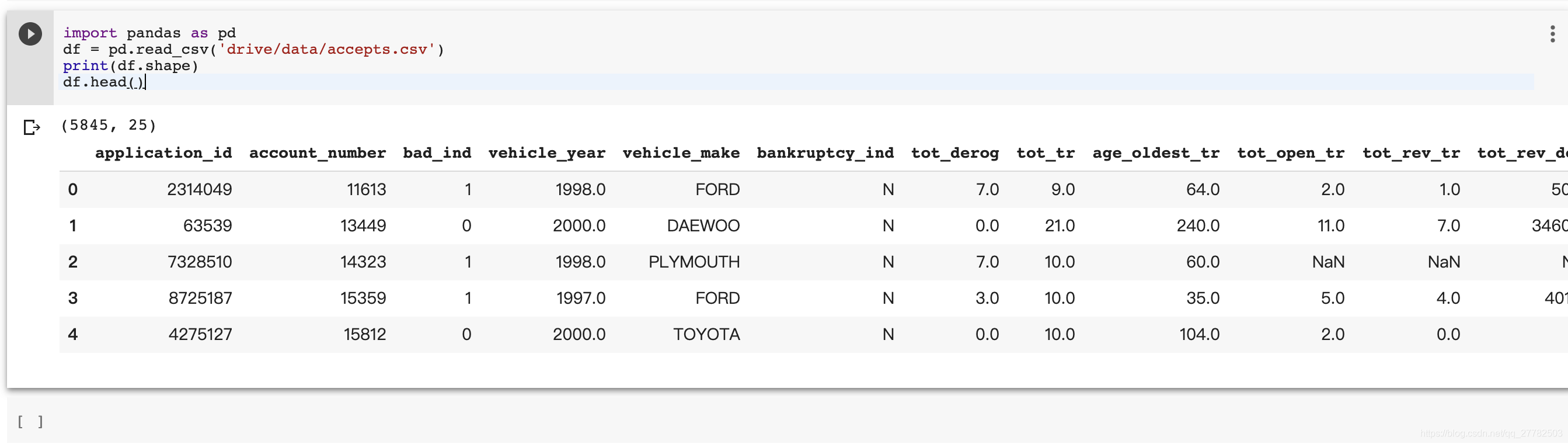Click the application_id column header
Screen dimensions: 1568x444
pos(163,153)
